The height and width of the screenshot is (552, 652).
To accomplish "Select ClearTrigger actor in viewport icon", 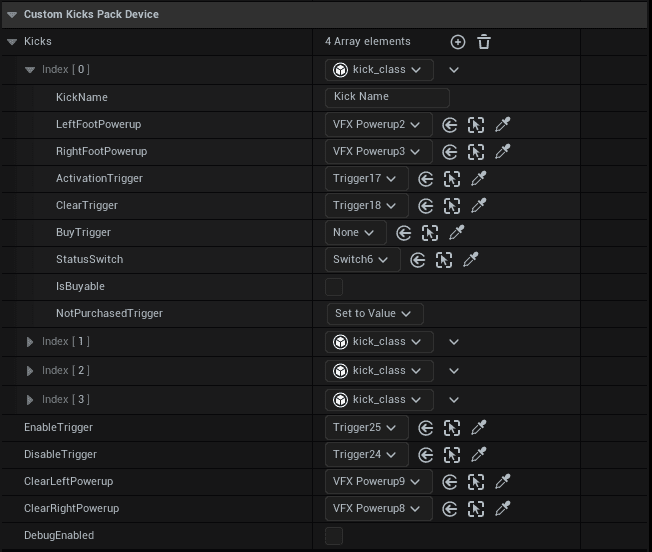I will click(x=452, y=206).
